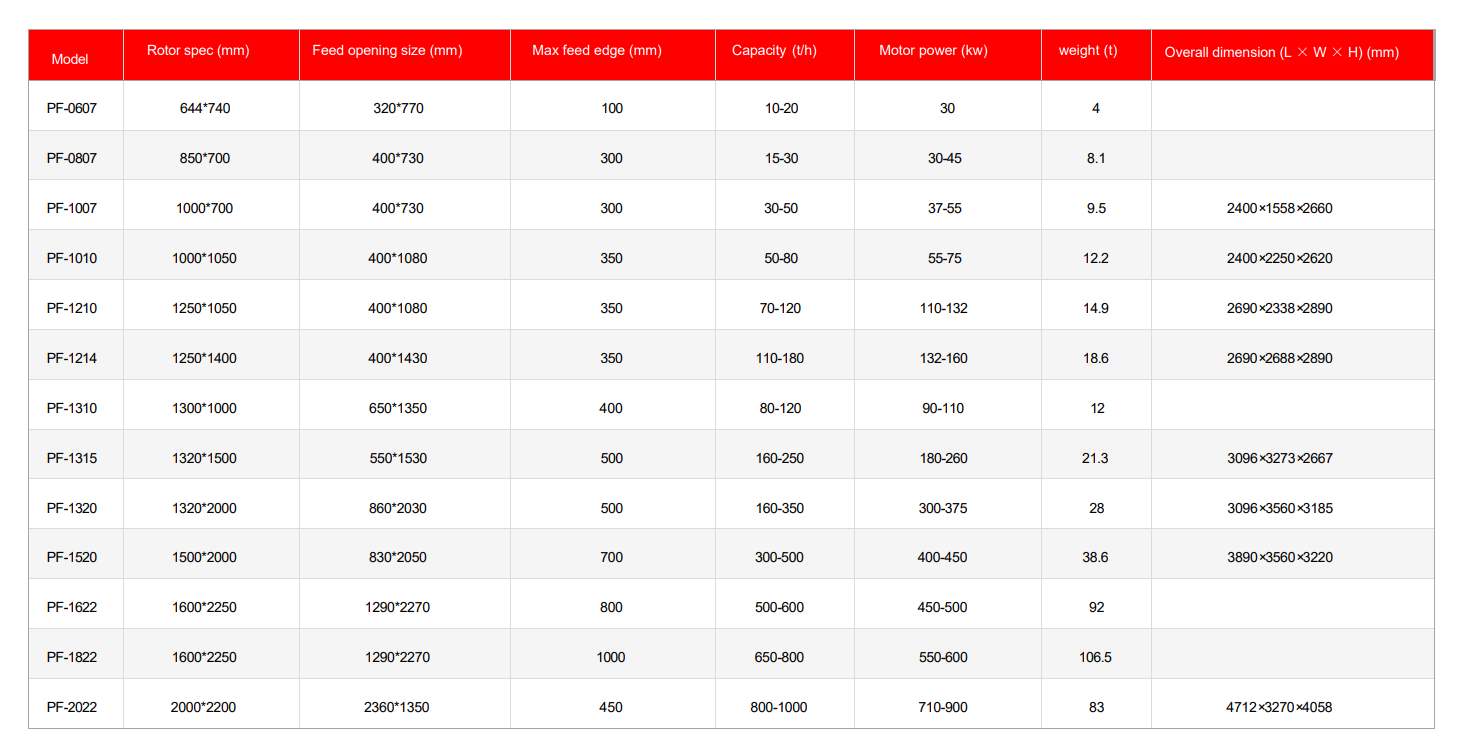The height and width of the screenshot is (749, 1480).
Task: Click rotor spec 850*700
Action: point(205,158)
